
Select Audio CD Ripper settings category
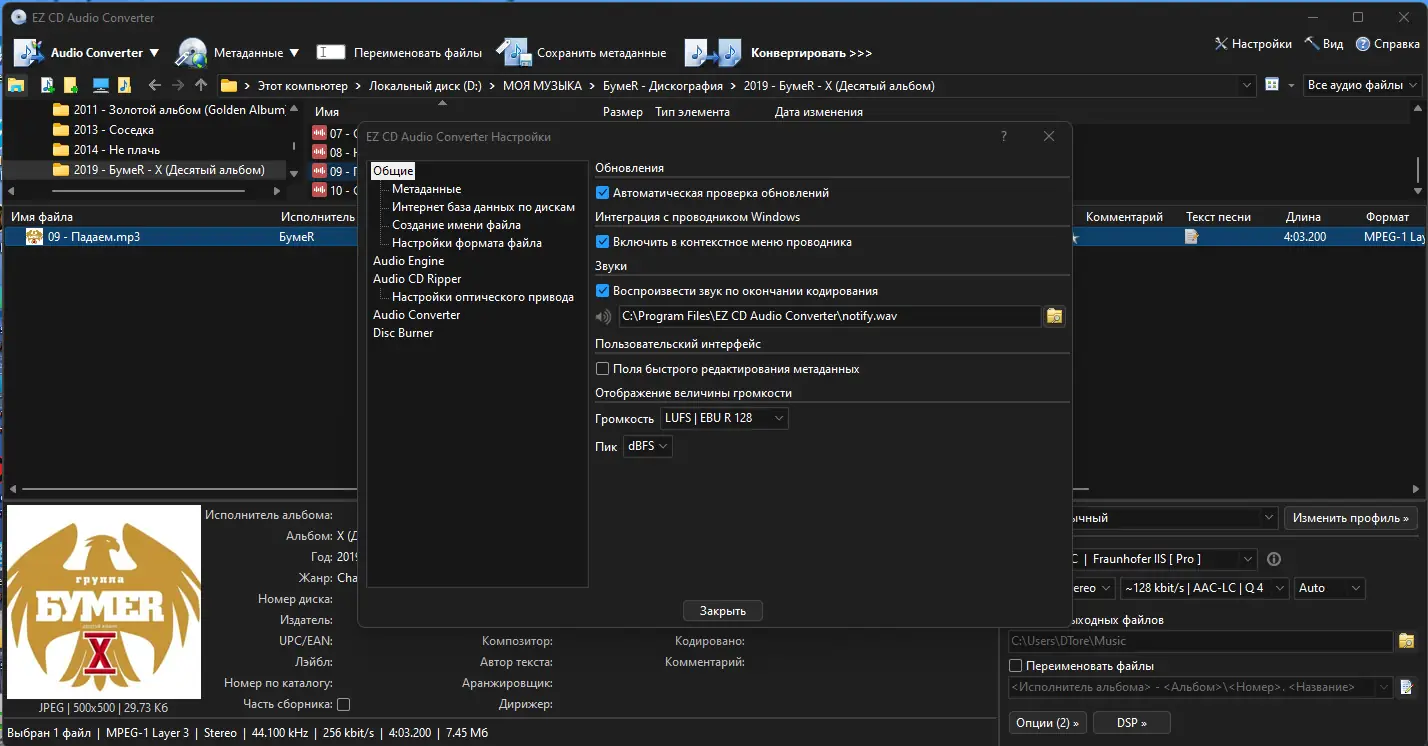417,279
